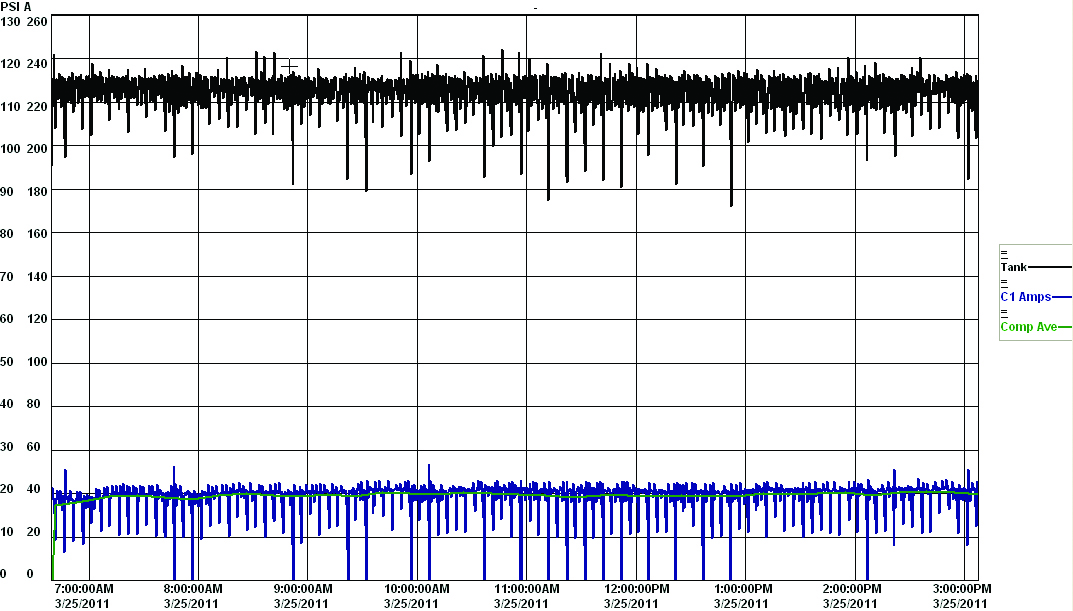Click the 260 amps axis value
This screenshot has width=1073, height=611.
click(37, 21)
